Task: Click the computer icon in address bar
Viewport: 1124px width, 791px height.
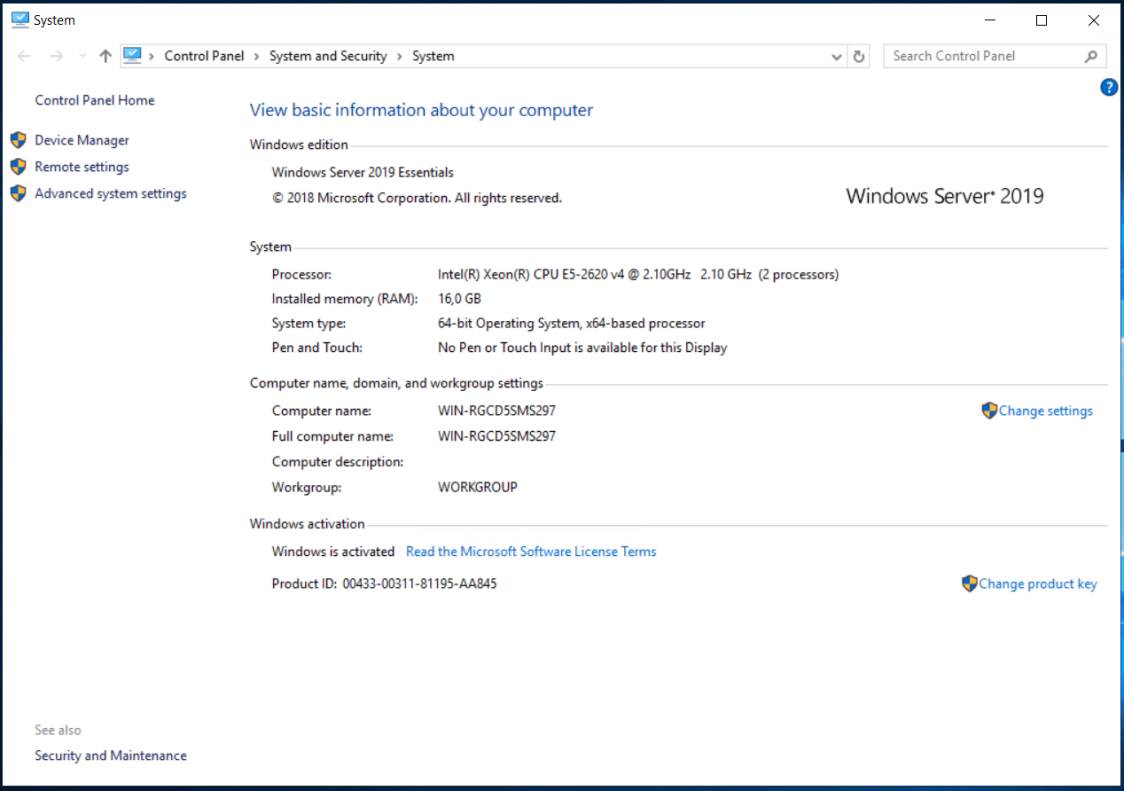Action: 133,55
